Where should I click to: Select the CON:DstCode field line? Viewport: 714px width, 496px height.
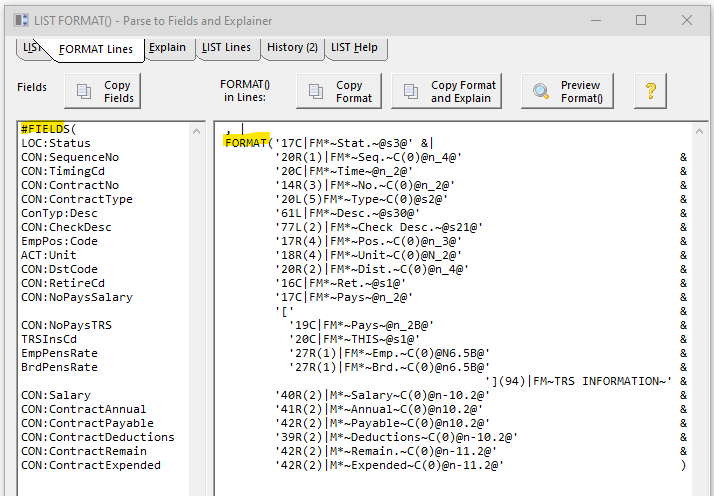point(59,269)
